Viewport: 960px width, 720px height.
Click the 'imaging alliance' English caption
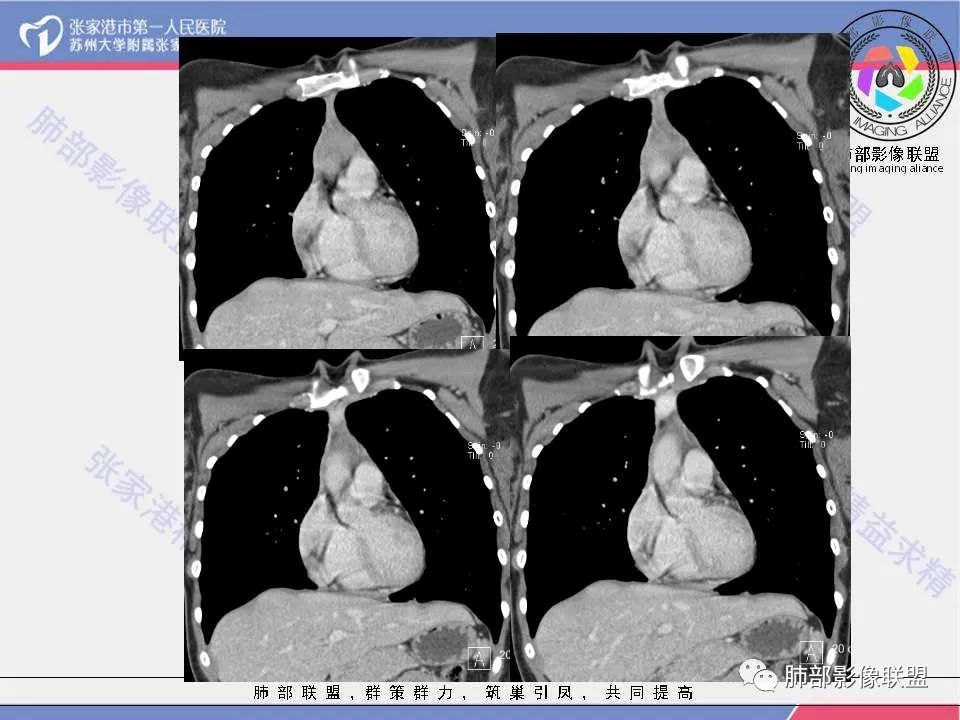896,168
